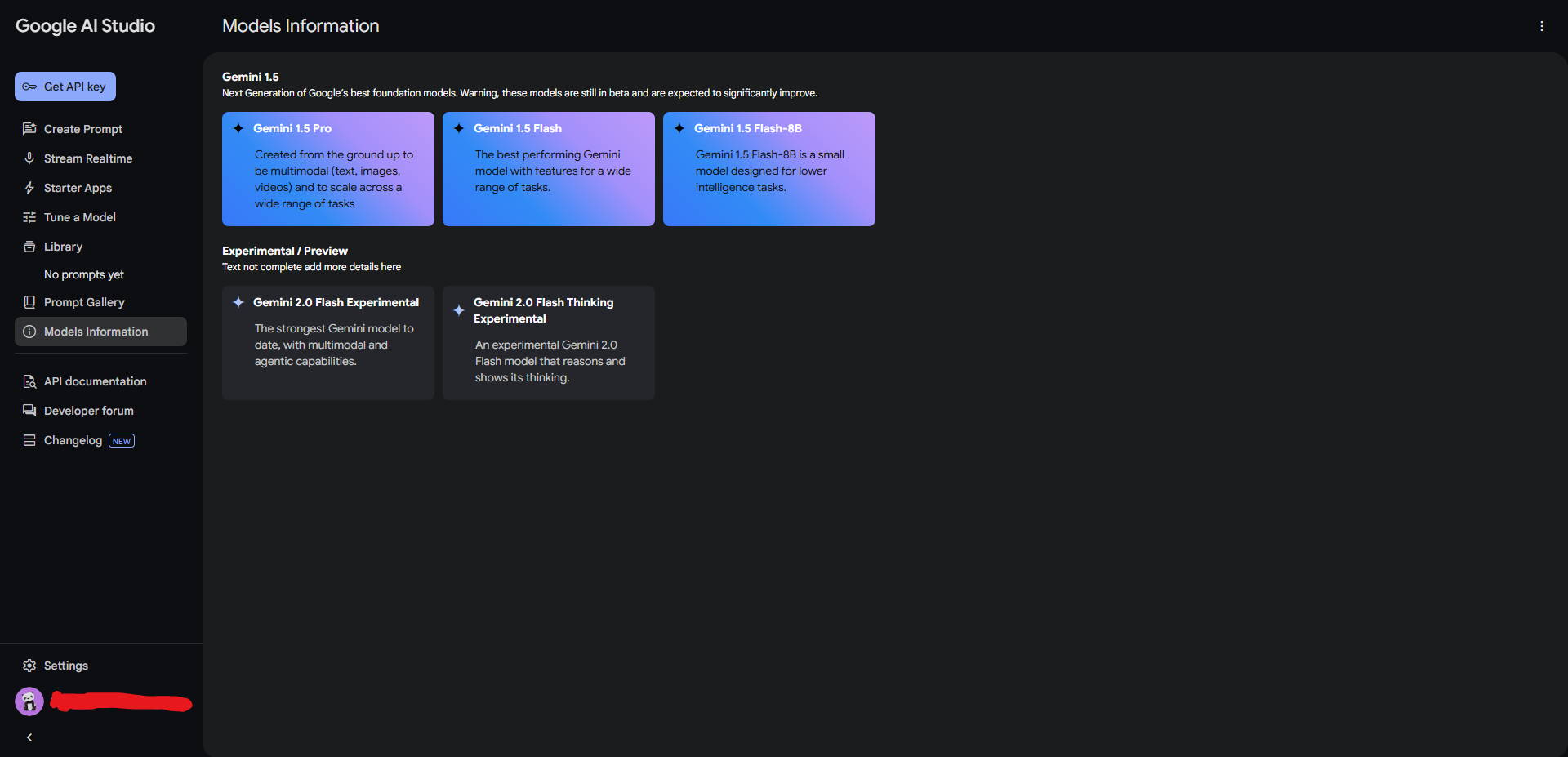Open the API documentation link
Screen dimensions: 1568x757
pyautogui.click(x=95, y=381)
